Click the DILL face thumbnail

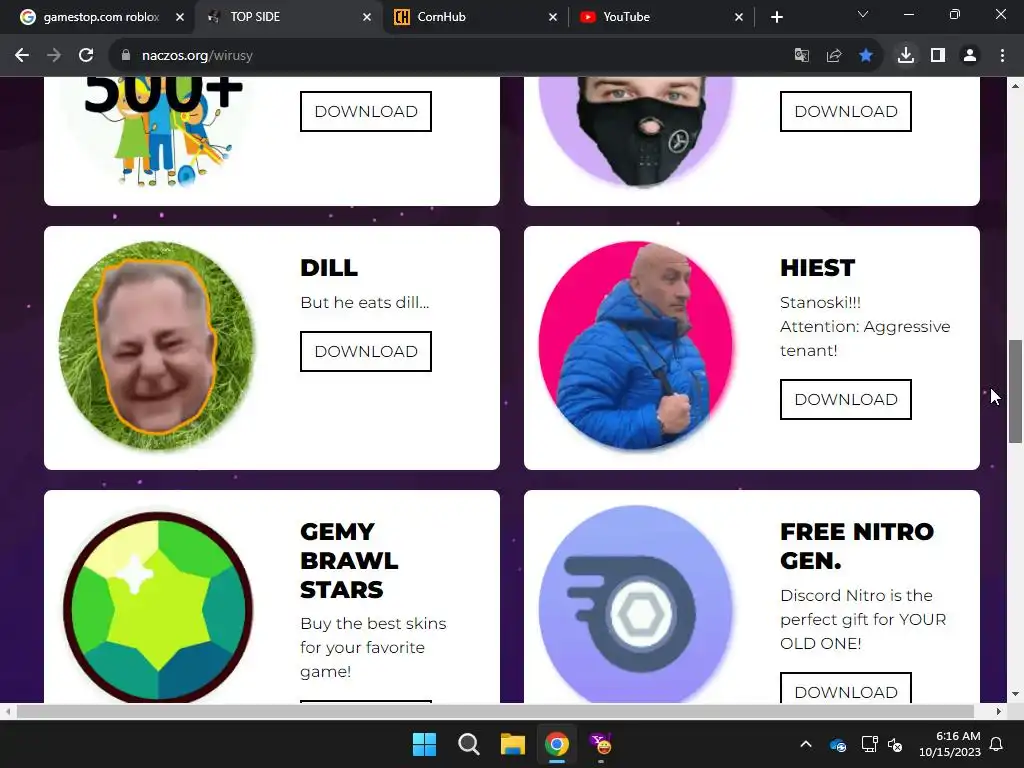(157, 346)
